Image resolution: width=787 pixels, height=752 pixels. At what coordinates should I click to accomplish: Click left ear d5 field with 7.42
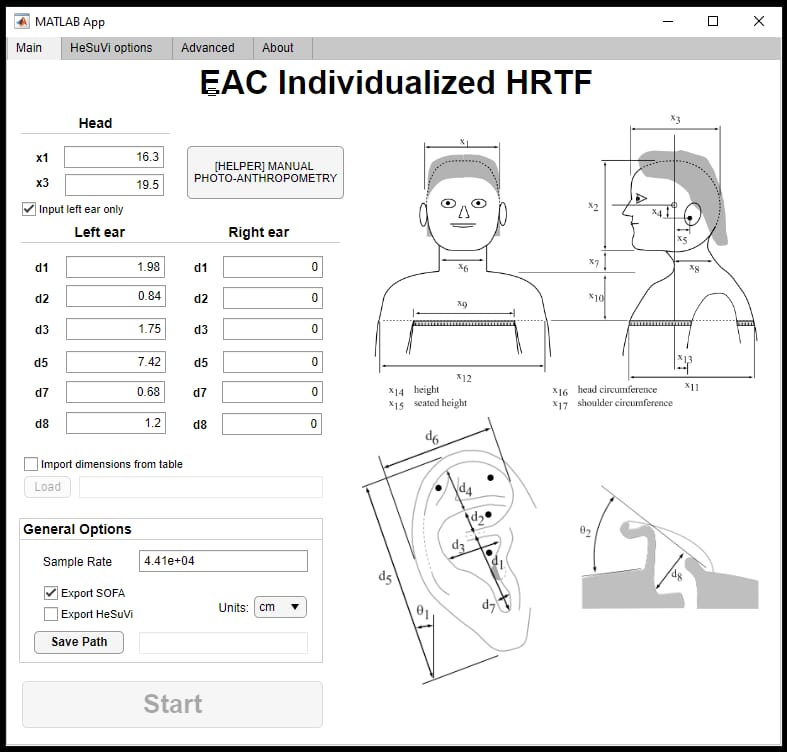[x=115, y=362]
